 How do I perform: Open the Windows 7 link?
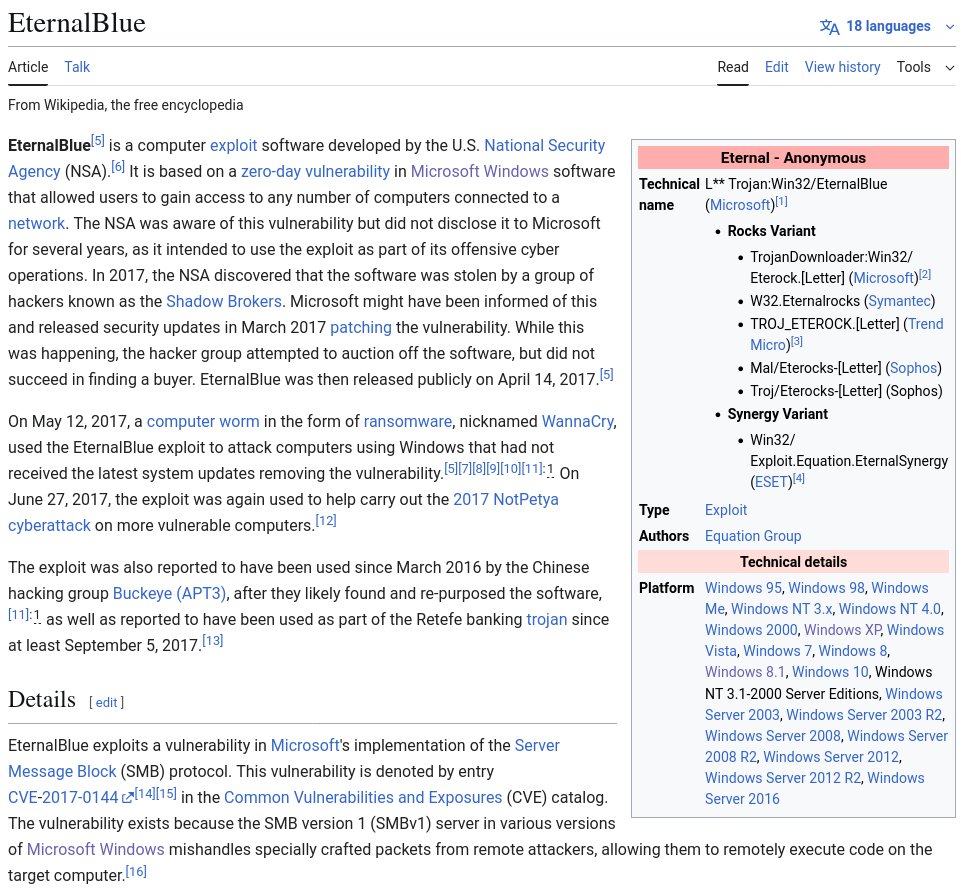point(778,650)
